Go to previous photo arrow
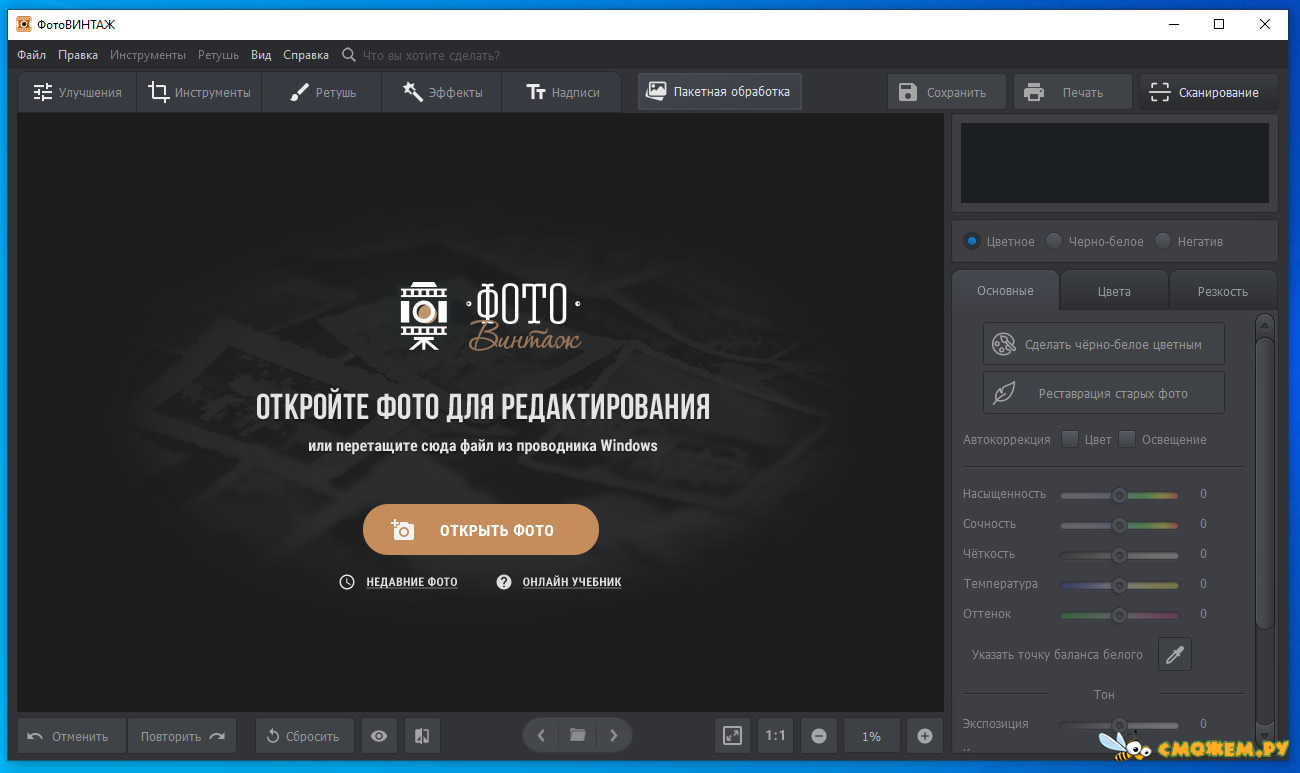Image resolution: width=1300 pixels, height=773 pixels. pyautogui.click(x=541, y=736)
